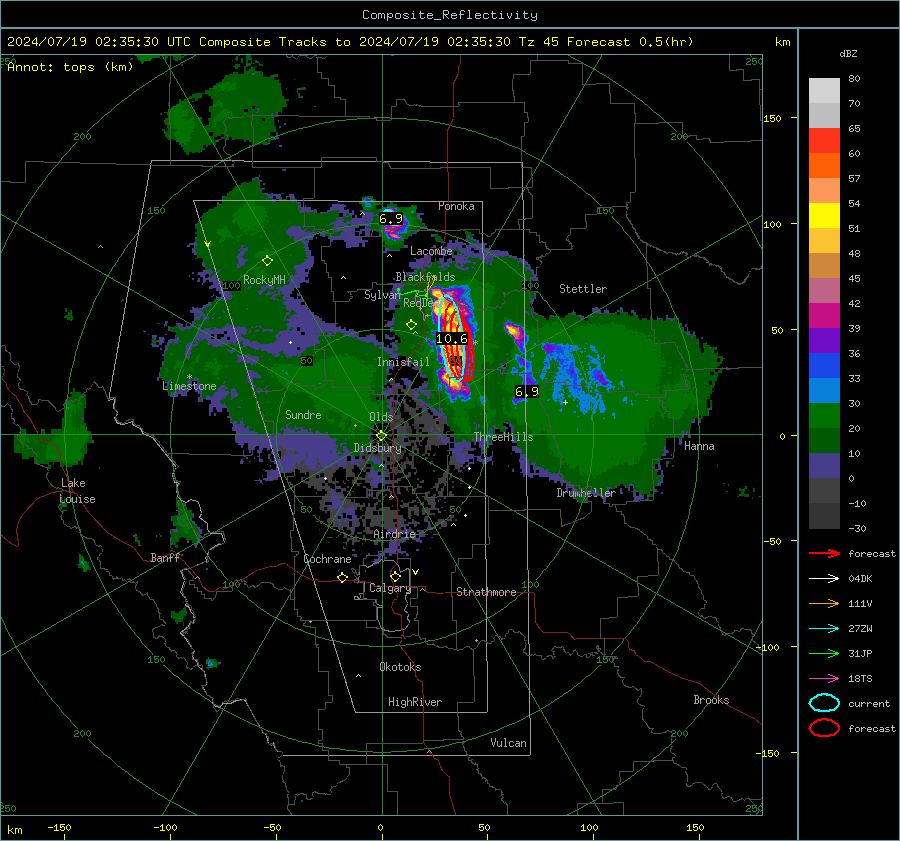900x841 pixels.
Task: Click the 150 tick on the right axis
Action: 772,118
